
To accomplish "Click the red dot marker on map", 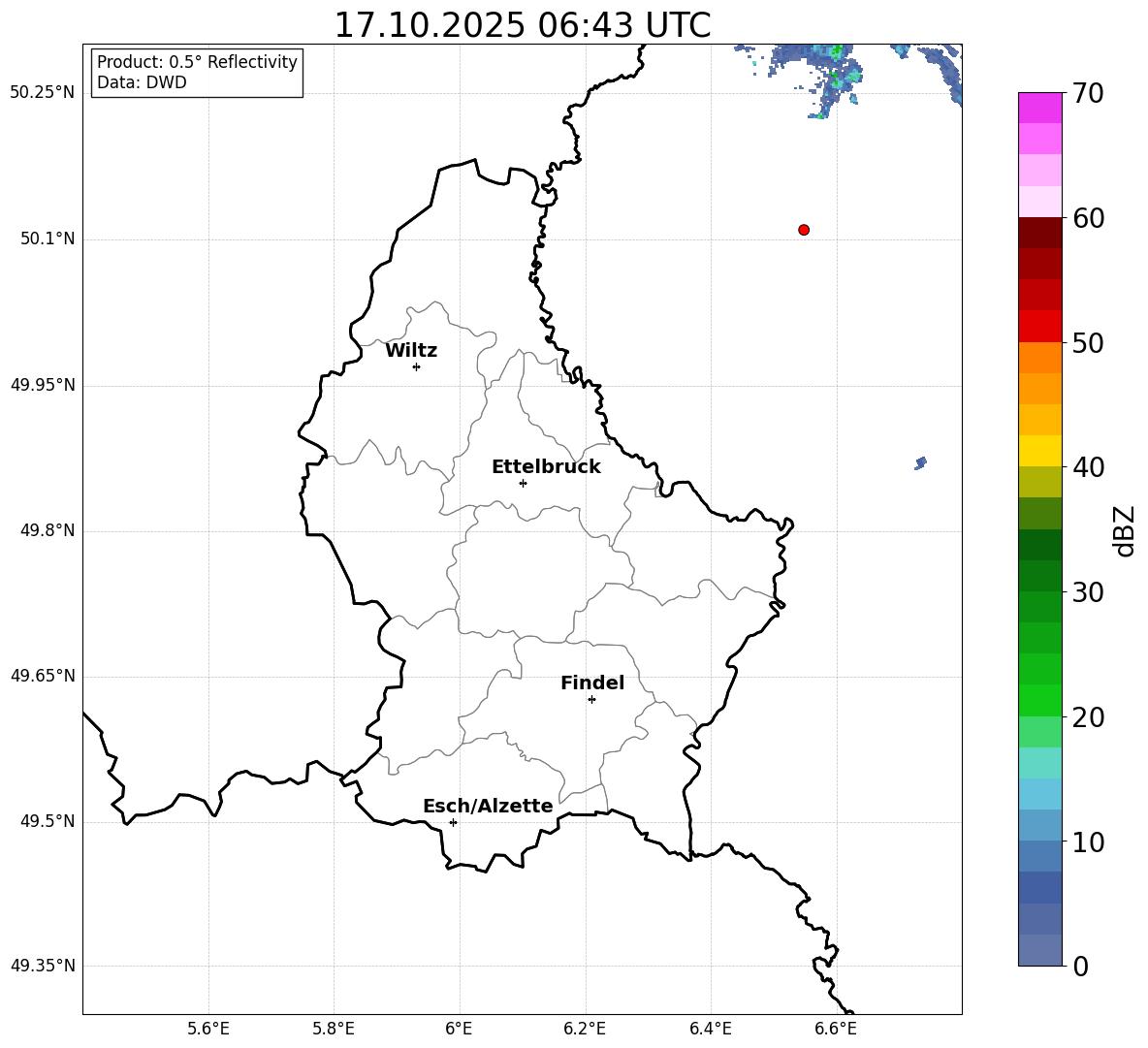I will pyautogui.click(x=804, y=230).
